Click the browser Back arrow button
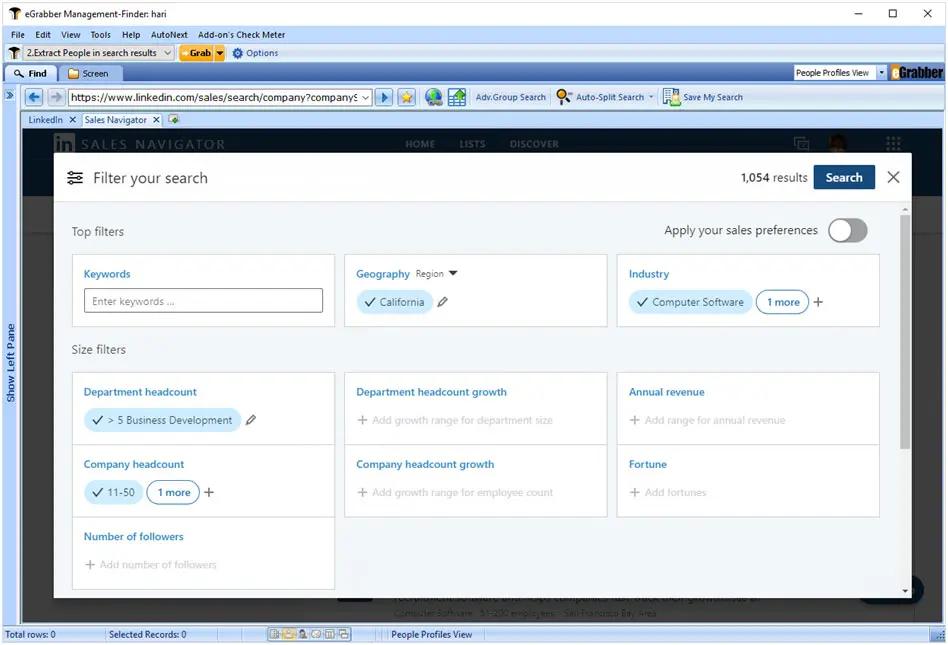 point(34,97)
